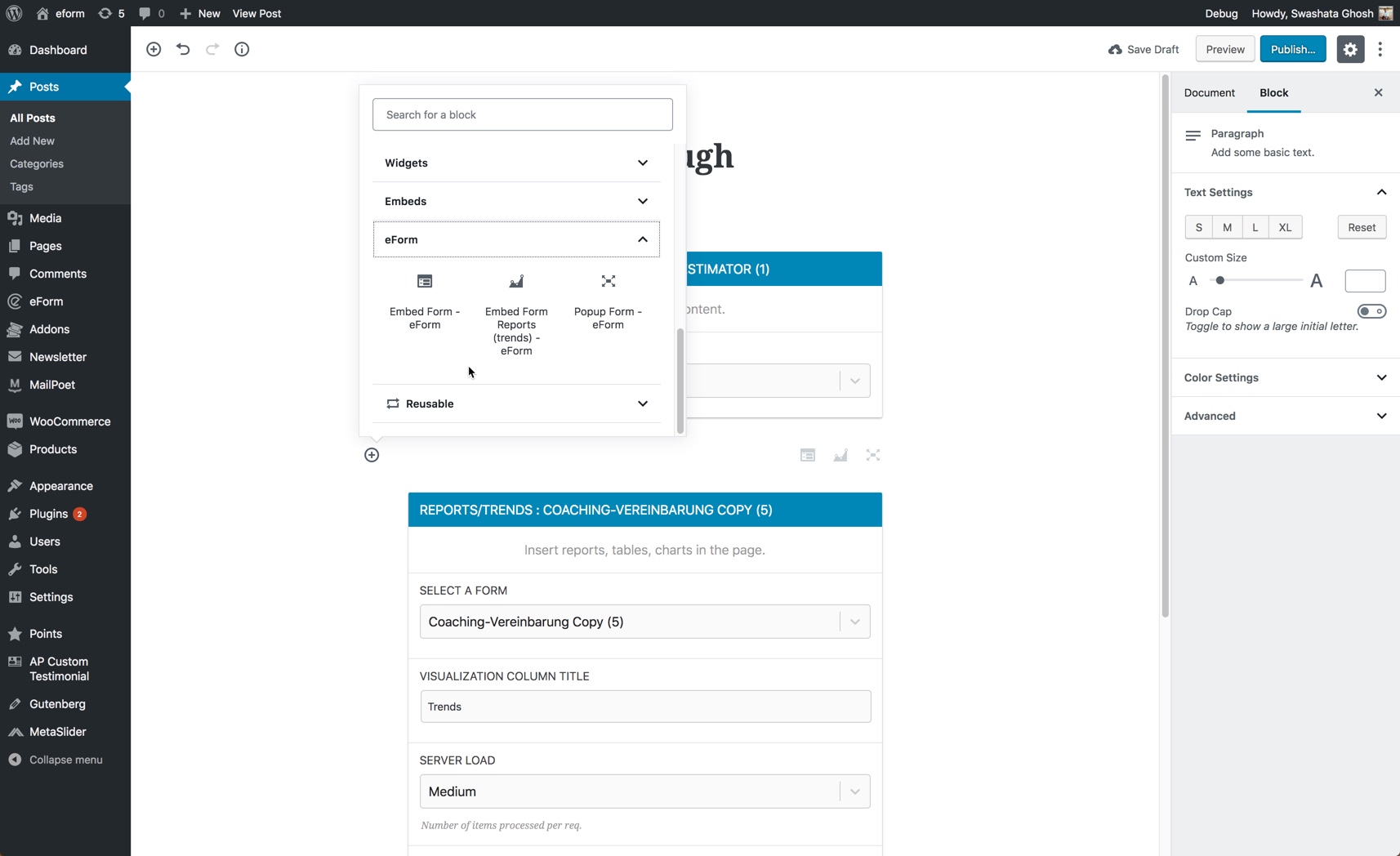Open Plugins menu with 2 updates
This screenshot has height=856, width=1400.
click(65, 514)
